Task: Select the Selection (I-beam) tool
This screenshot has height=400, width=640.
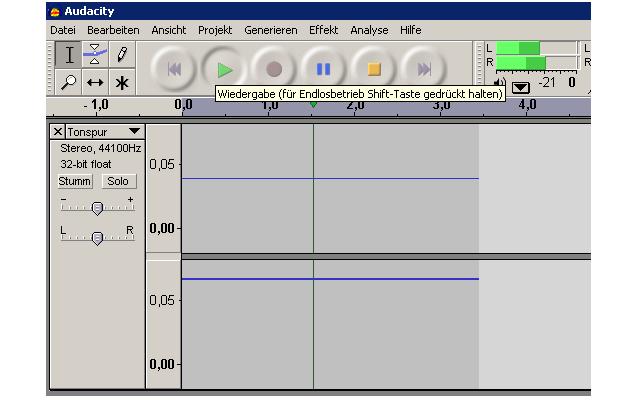Action: coord(68,55)
